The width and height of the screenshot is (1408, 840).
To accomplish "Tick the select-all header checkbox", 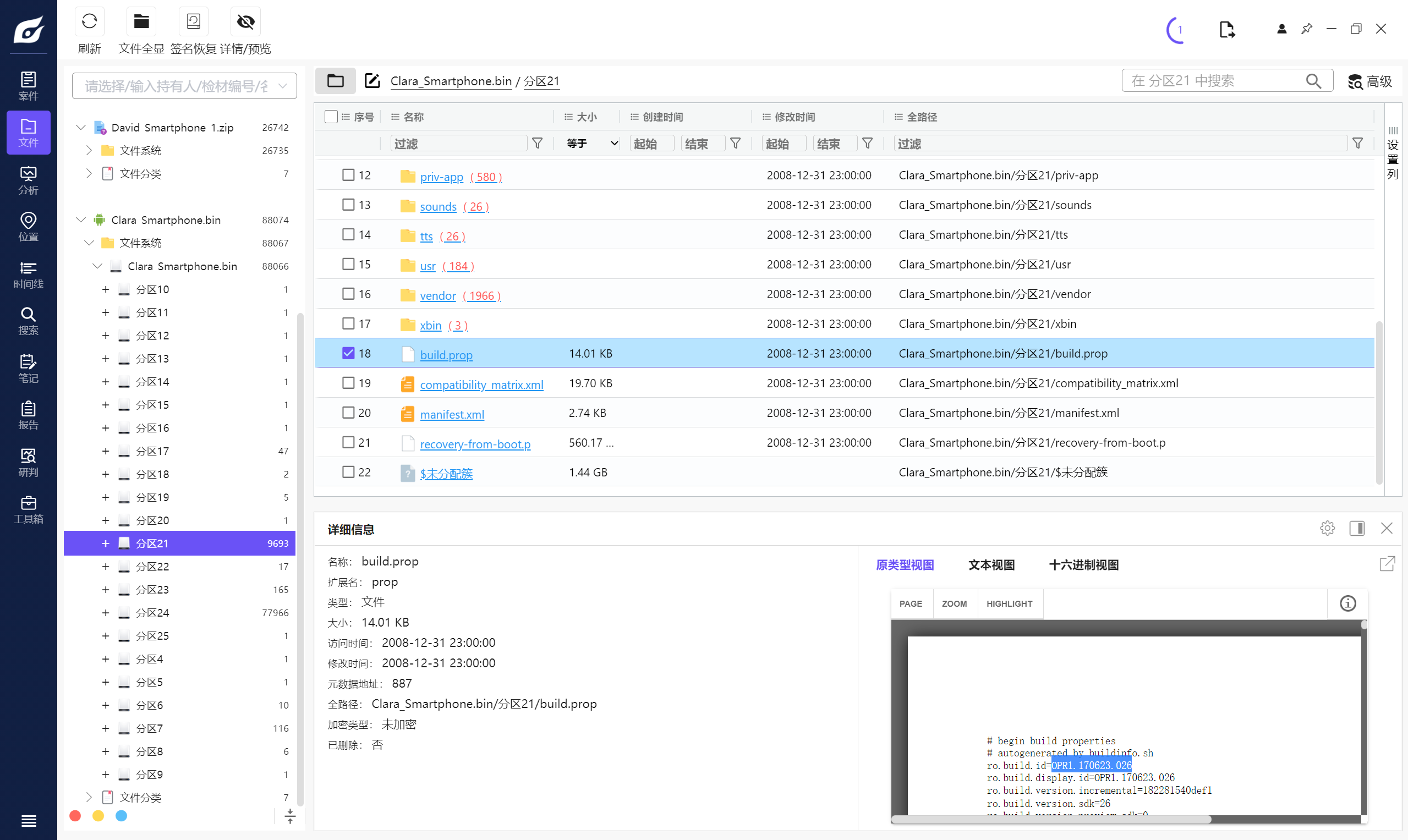I will click(331, 117).
